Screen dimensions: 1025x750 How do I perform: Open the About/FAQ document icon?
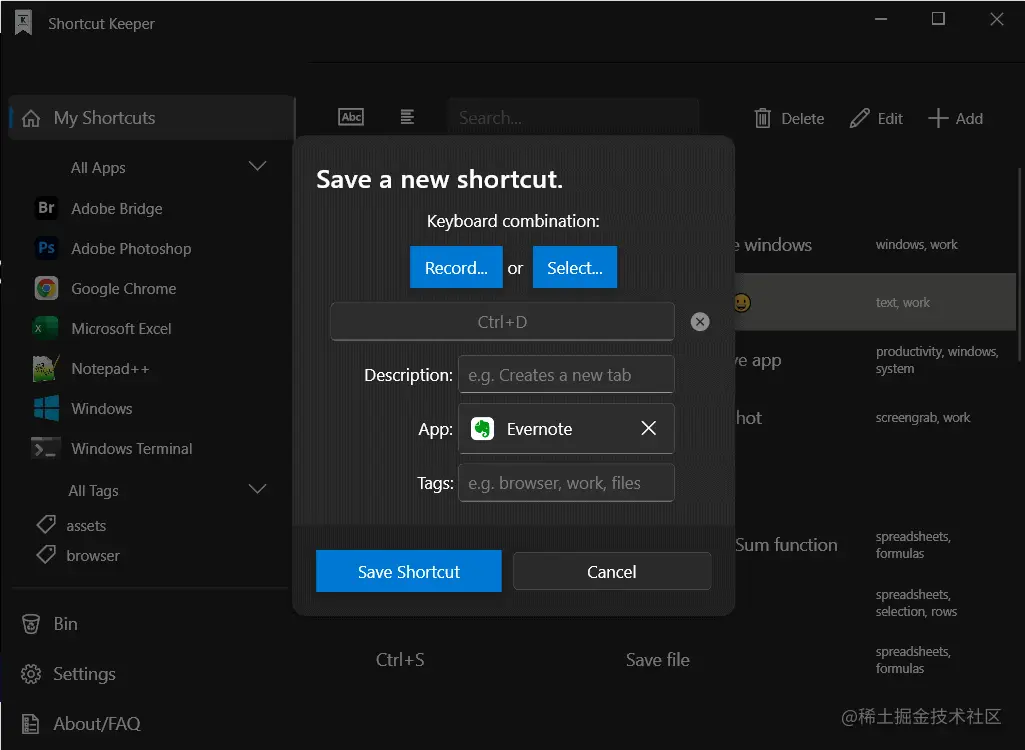31,723
